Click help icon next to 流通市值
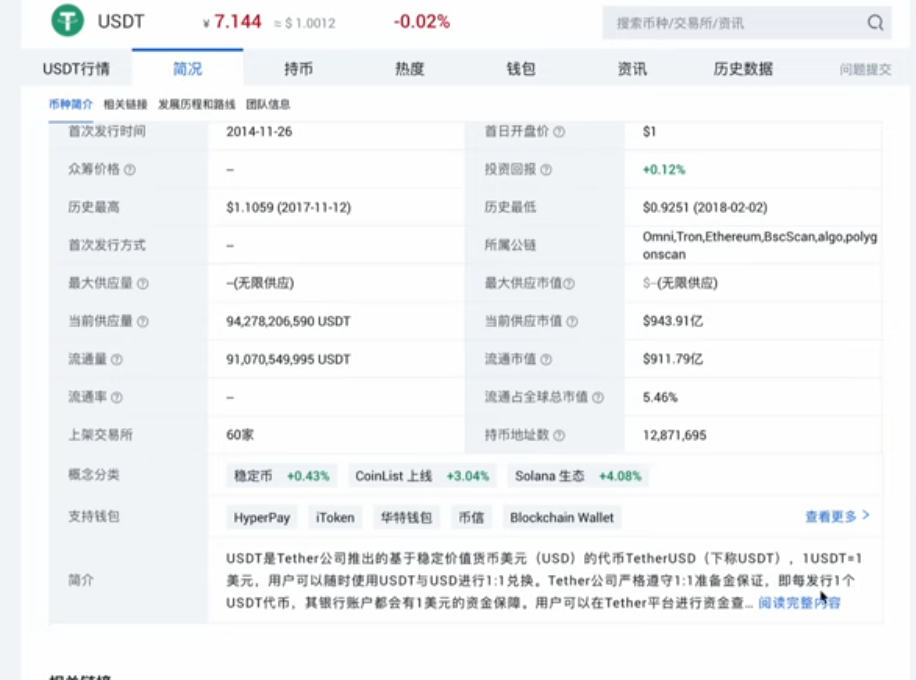Viewport: 916px width, 680px height. click(x=546, y=360)
